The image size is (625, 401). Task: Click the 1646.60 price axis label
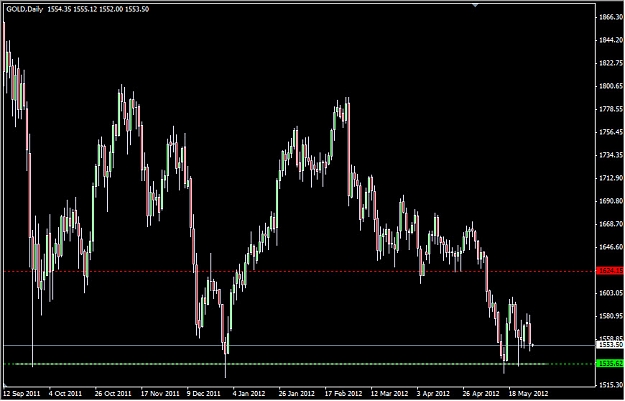611,247
